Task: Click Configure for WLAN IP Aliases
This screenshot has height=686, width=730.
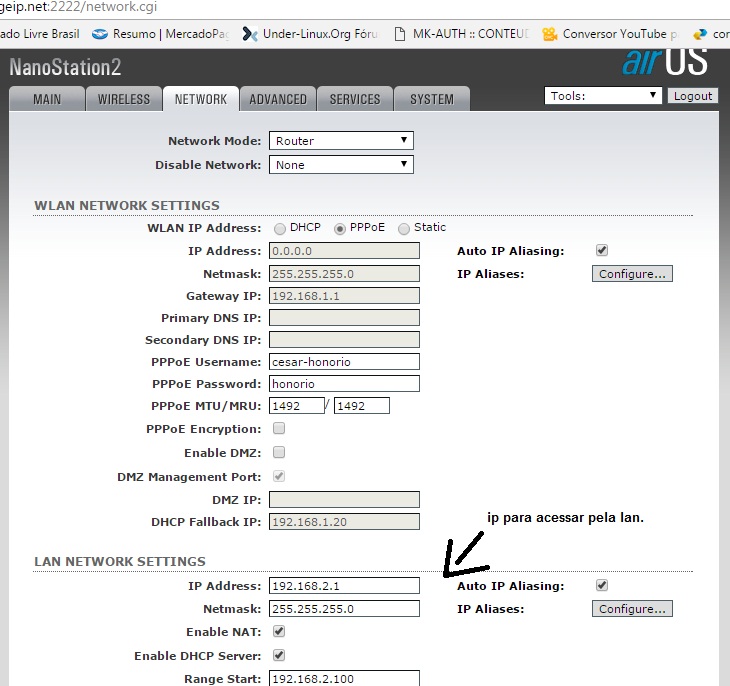Action: tap(632, 274)
